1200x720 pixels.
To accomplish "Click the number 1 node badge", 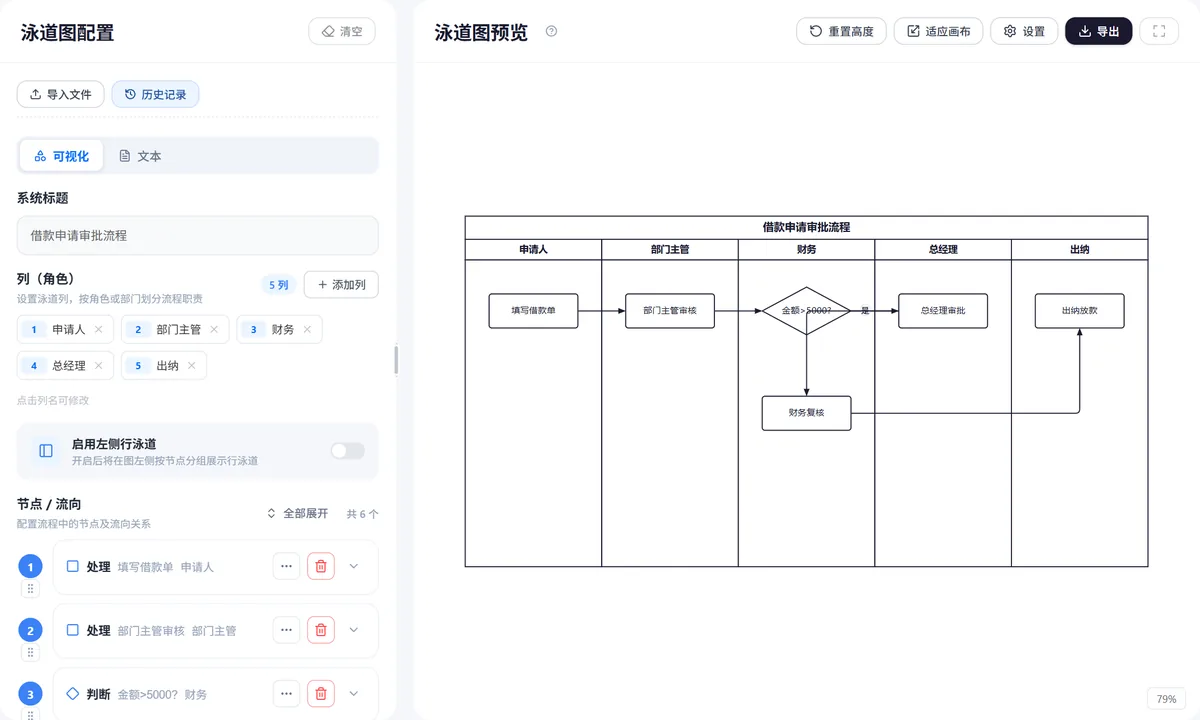I will pyautogui.click(x=31, y=567).
